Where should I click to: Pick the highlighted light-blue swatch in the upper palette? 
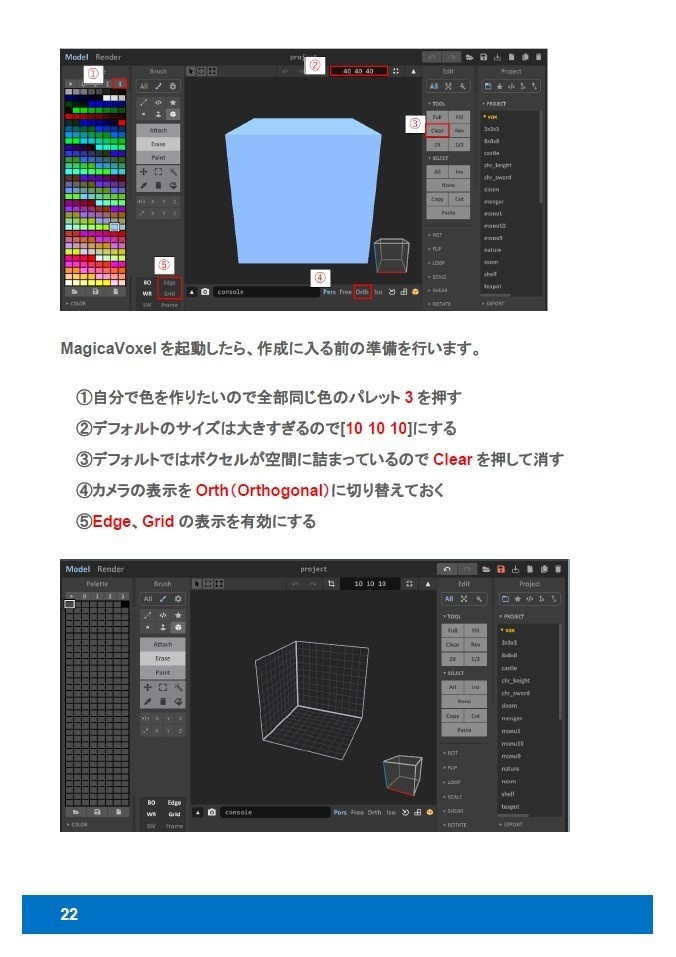(114, 227)
